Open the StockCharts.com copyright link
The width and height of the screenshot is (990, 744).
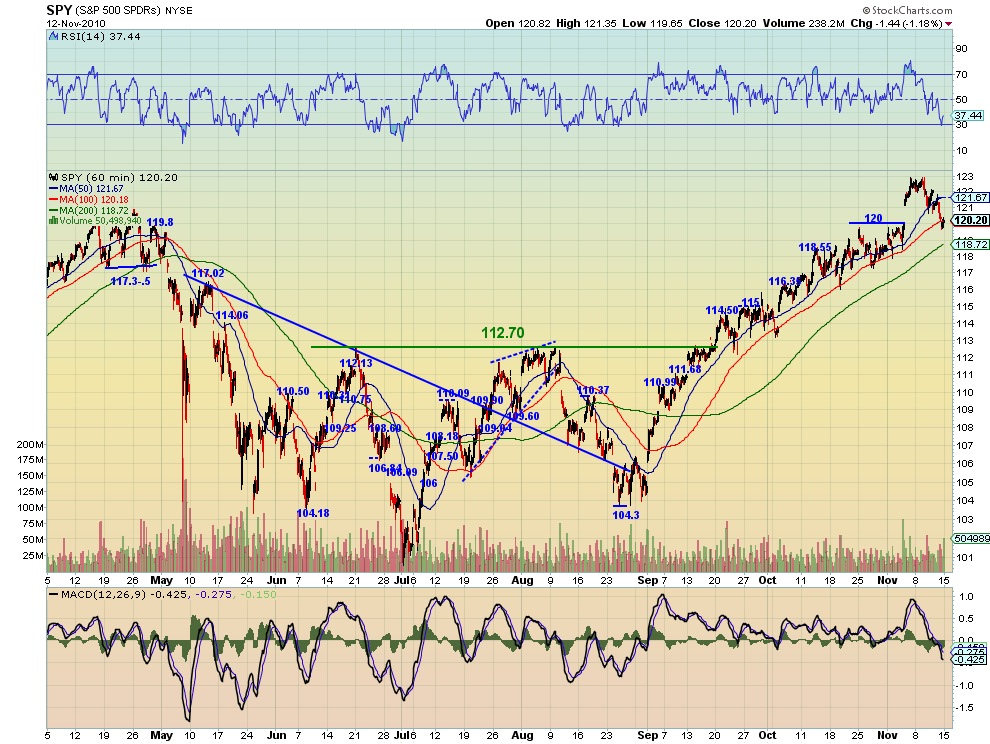(907, 10)
